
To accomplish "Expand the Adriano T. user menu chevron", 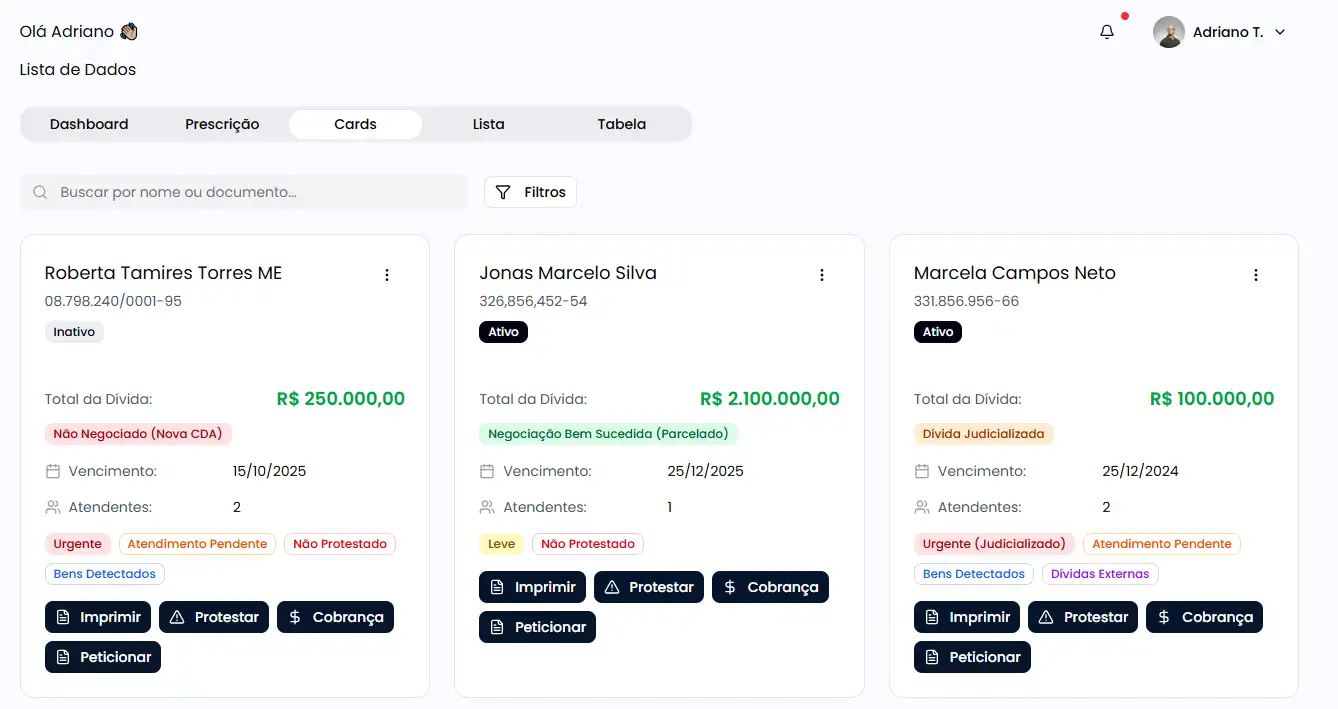I will 1280,32.
